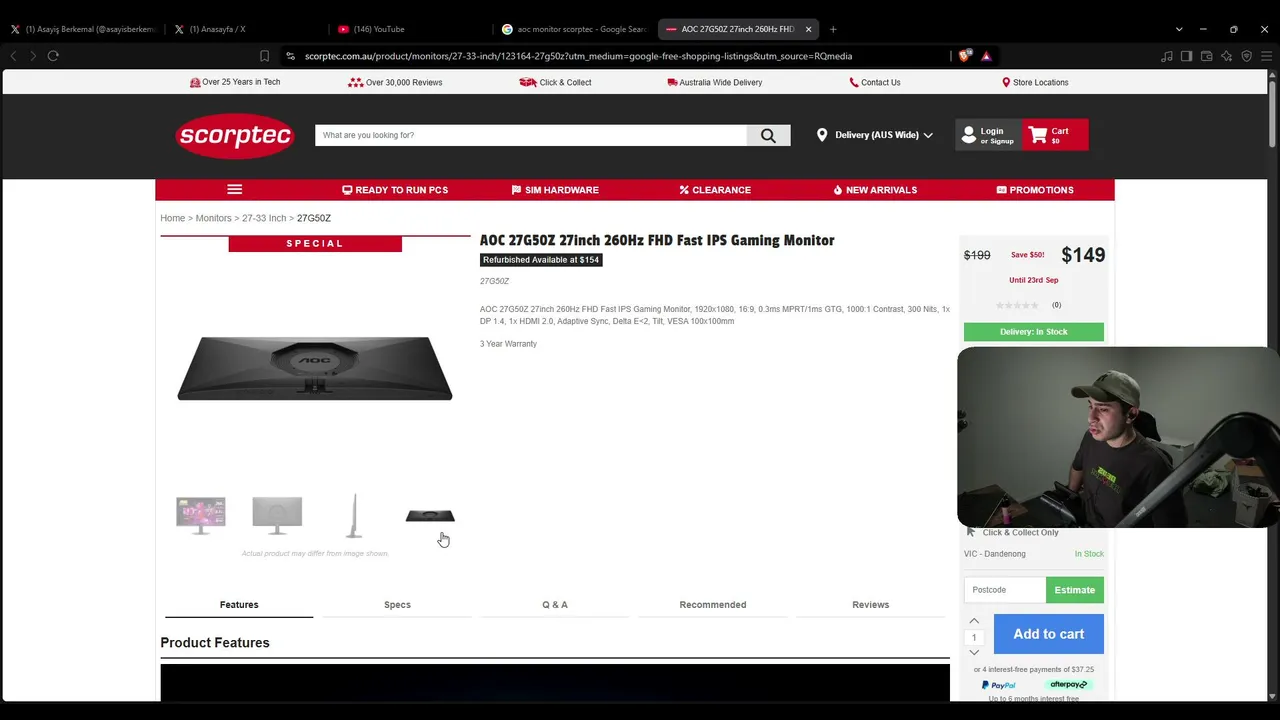The height and width of the screenshot is (720, 1280).
Task: Open the Over 30,000 Reviews link
Action: point(395,82)
